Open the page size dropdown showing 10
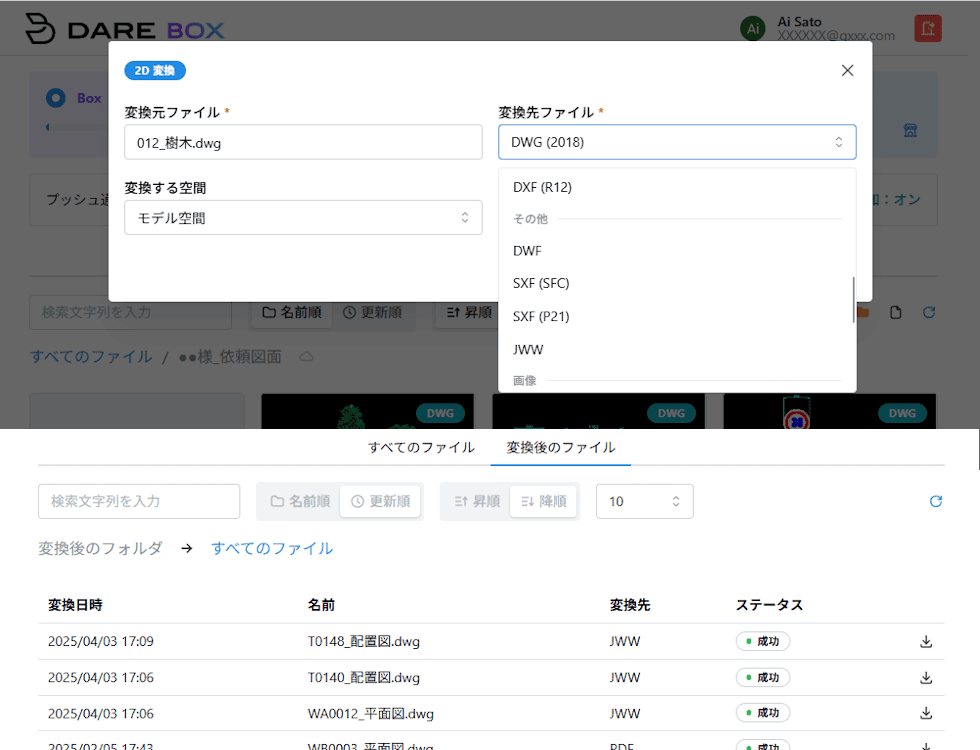980x750 pixels. point(644,501)
